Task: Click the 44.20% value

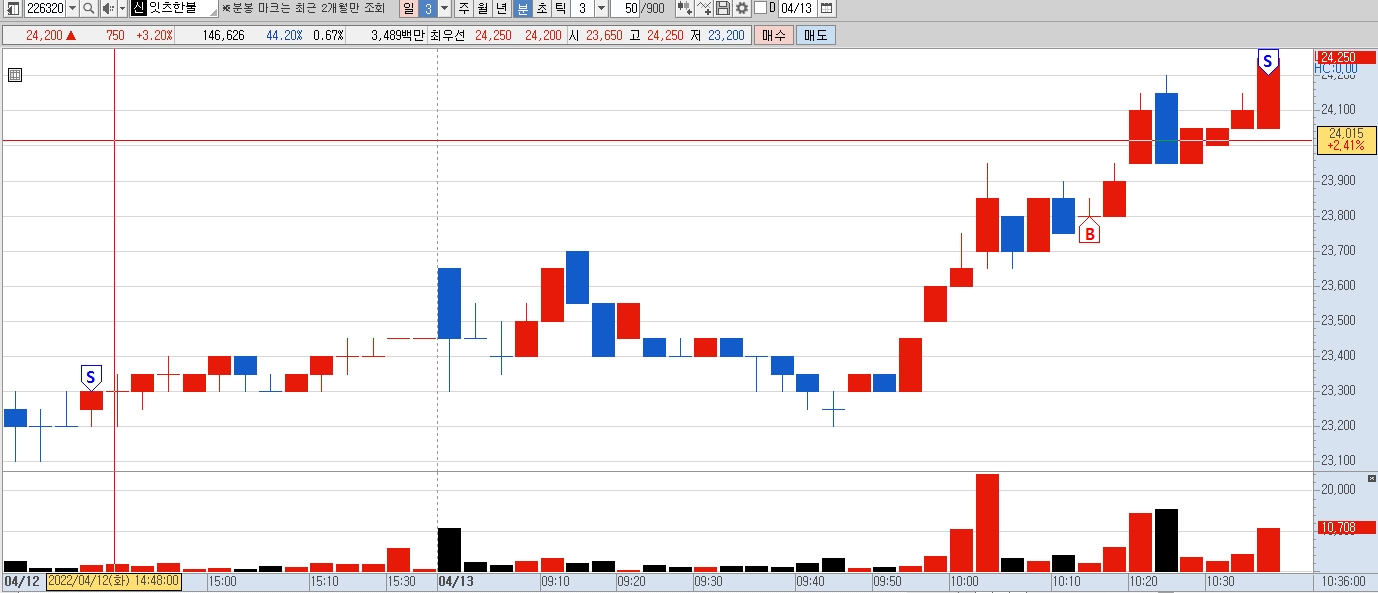Action: [x=284, y=35]
